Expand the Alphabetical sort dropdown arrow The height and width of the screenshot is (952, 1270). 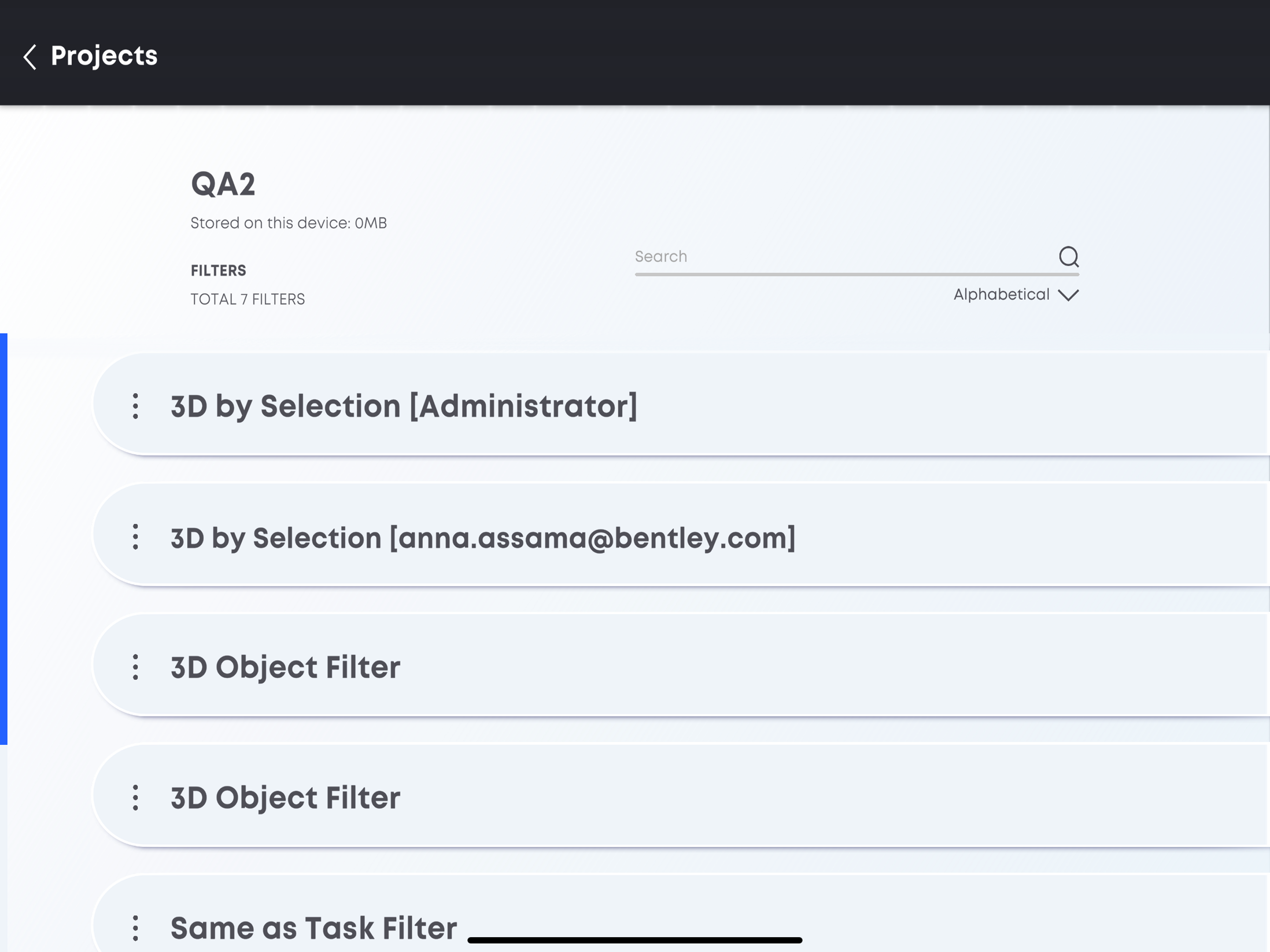(x=1068, y=295)
